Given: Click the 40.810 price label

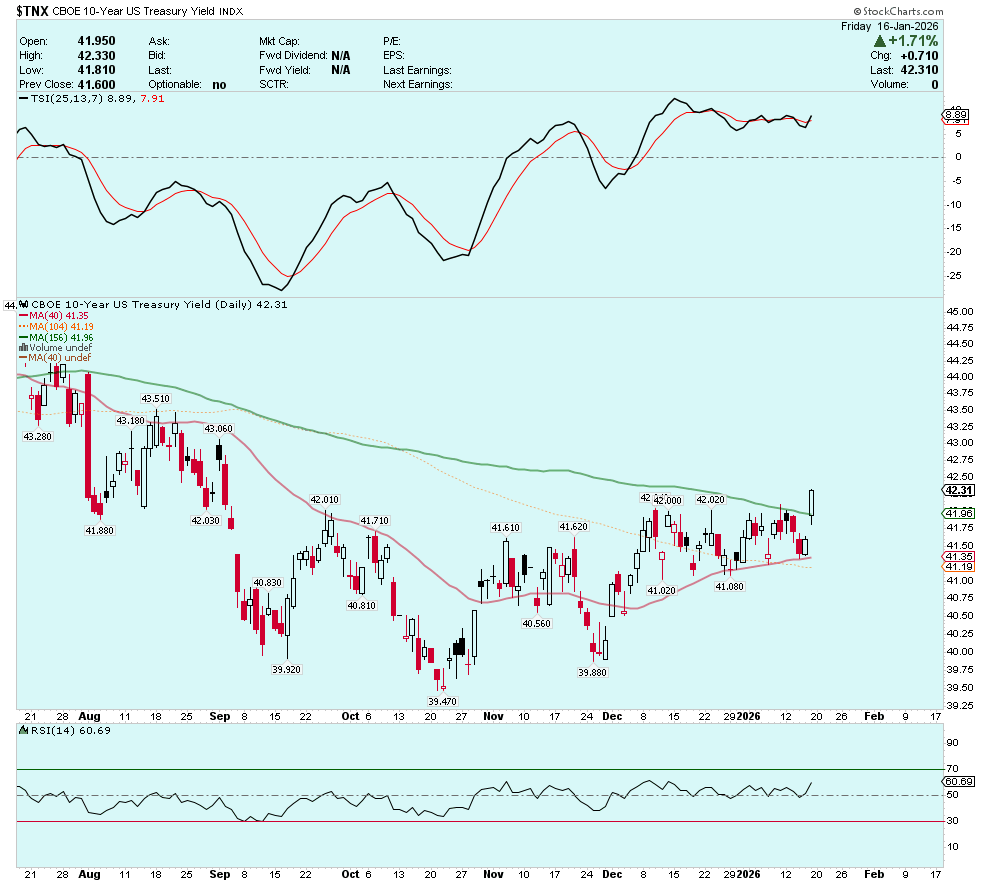Looking at the screenshot, I should (x=361, y=605).
